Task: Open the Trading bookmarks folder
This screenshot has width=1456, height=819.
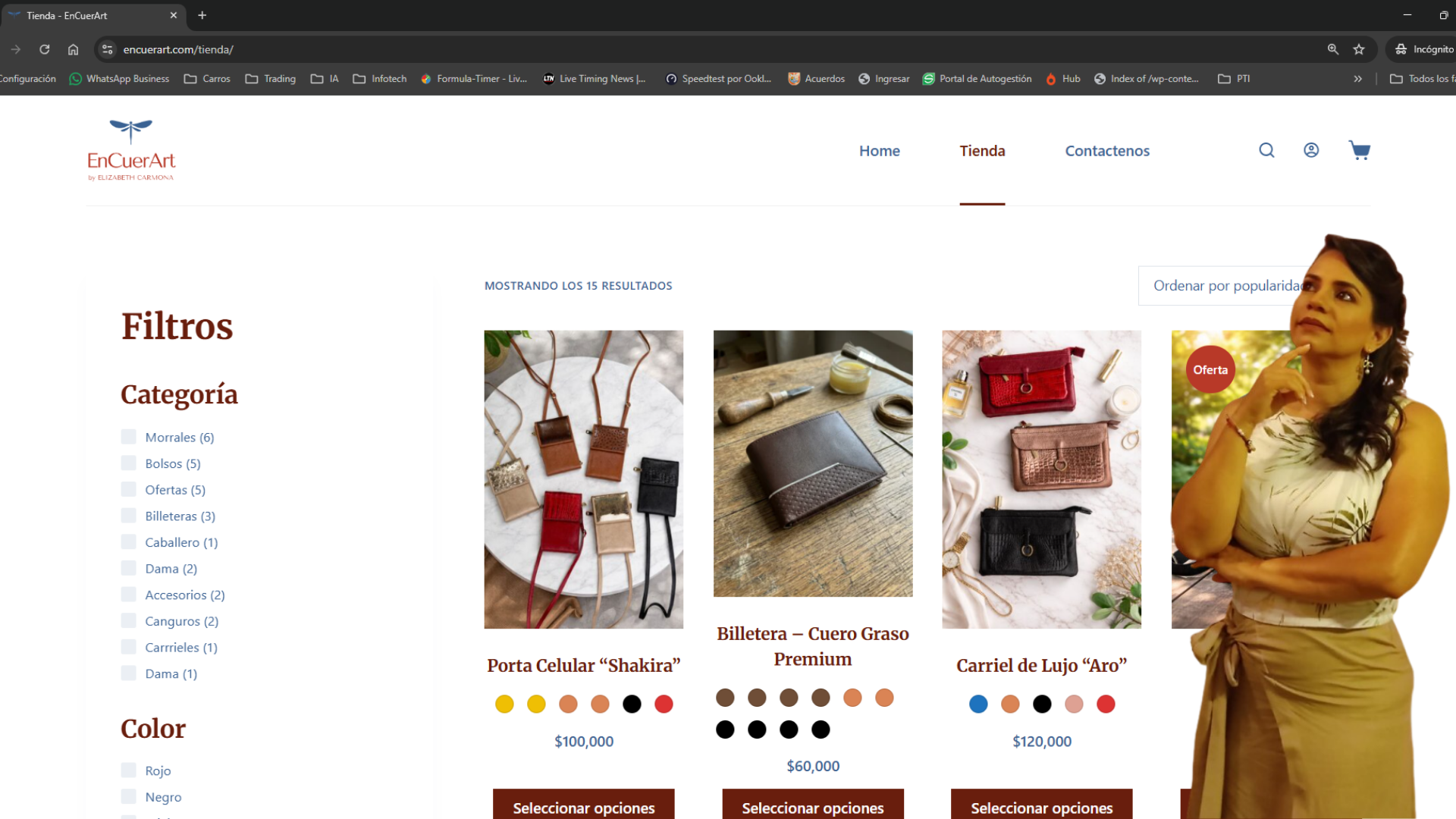Action: pyautogui.click(x=271, y=79)
